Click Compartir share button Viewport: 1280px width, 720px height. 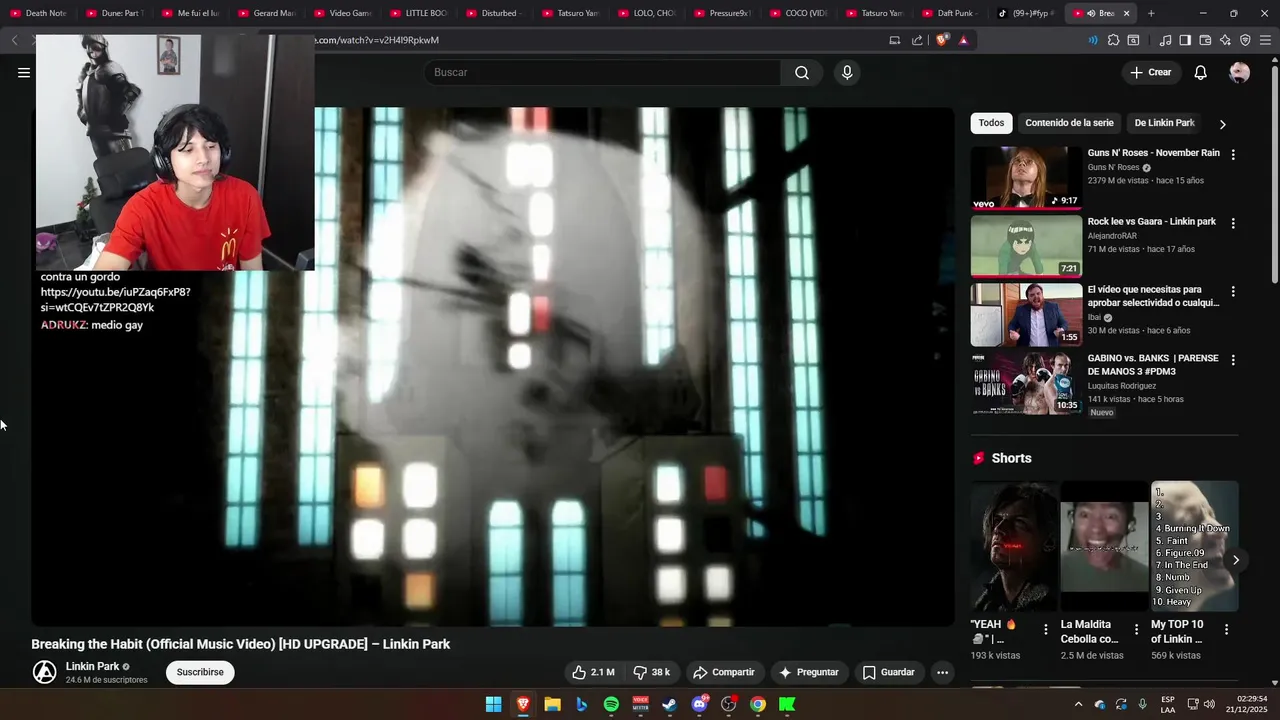pyautogui.click(x=724, y=672)
